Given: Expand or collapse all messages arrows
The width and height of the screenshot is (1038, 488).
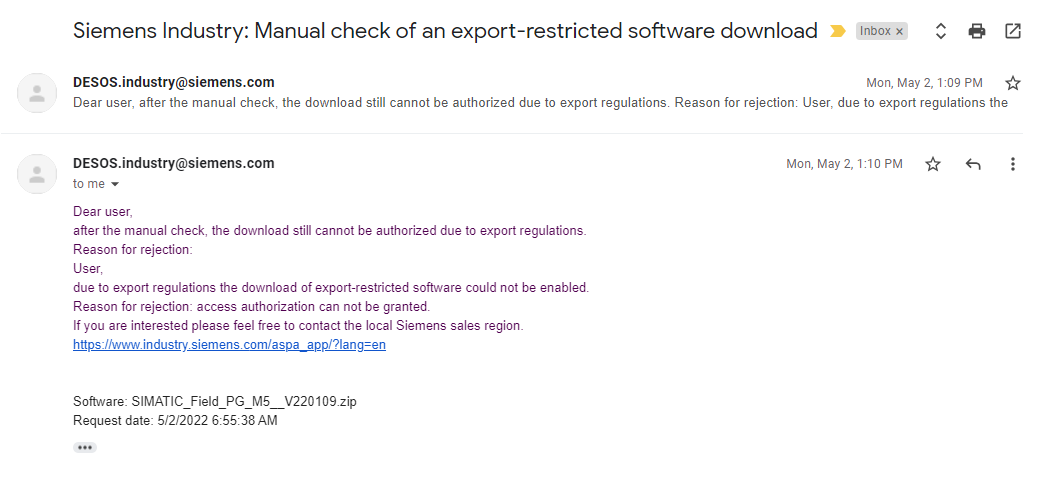Looking at the screenshot, I should click(x=940, y=31).
